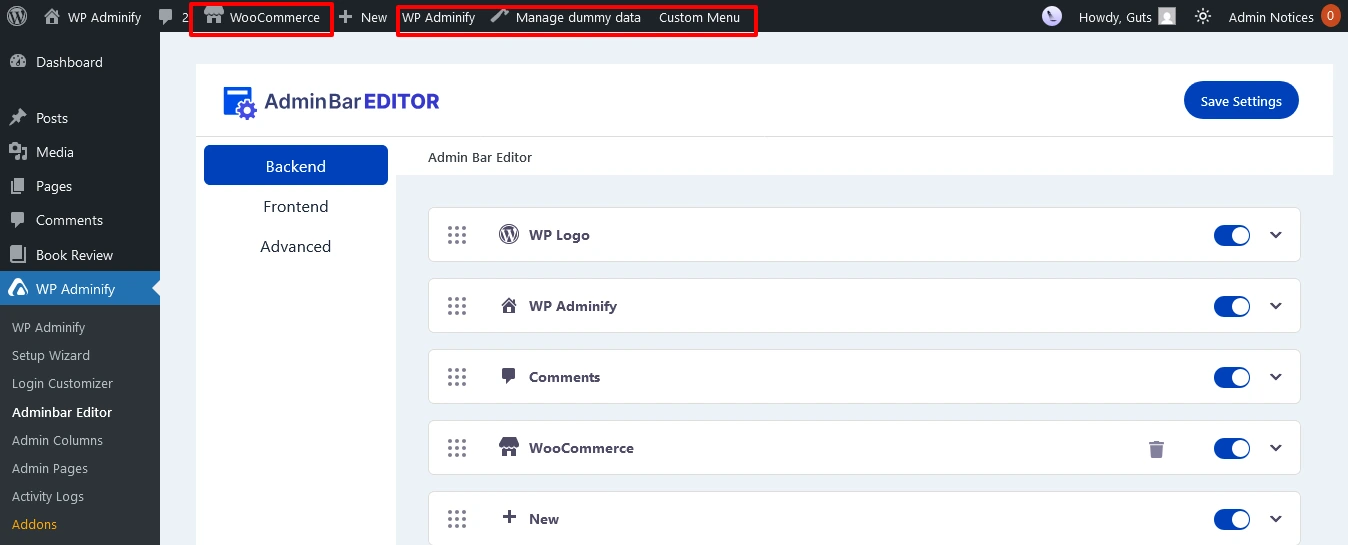Click the user avatar beside Howdy, Guts

pos(1167,17)
